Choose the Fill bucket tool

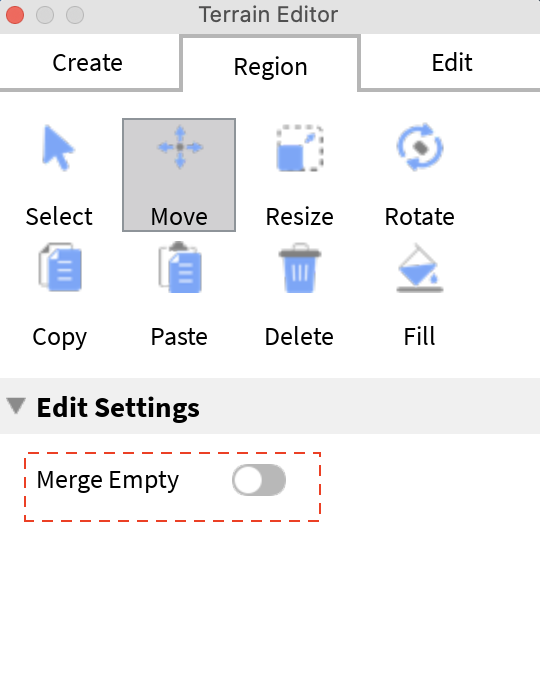click(x=420, y=268)
